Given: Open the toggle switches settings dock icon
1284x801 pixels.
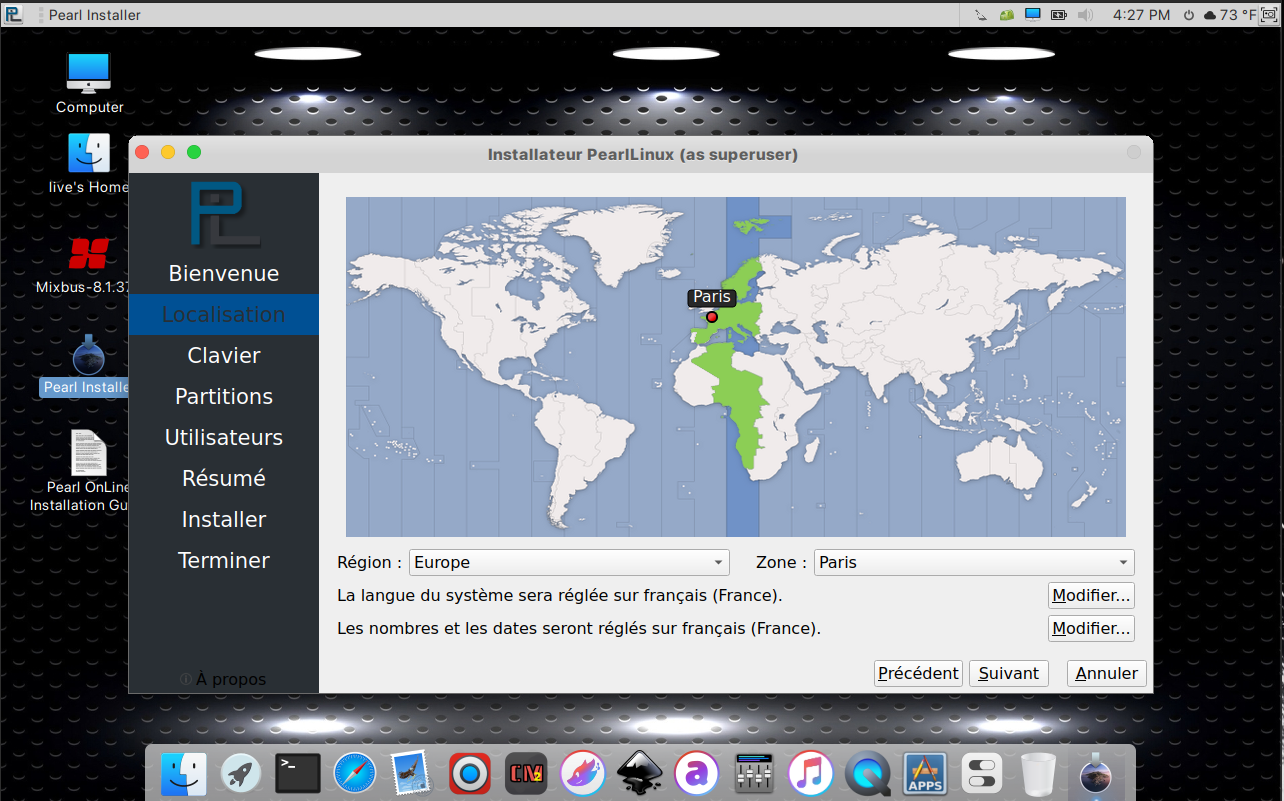Looking at the screenshot, I should (981, 773).
